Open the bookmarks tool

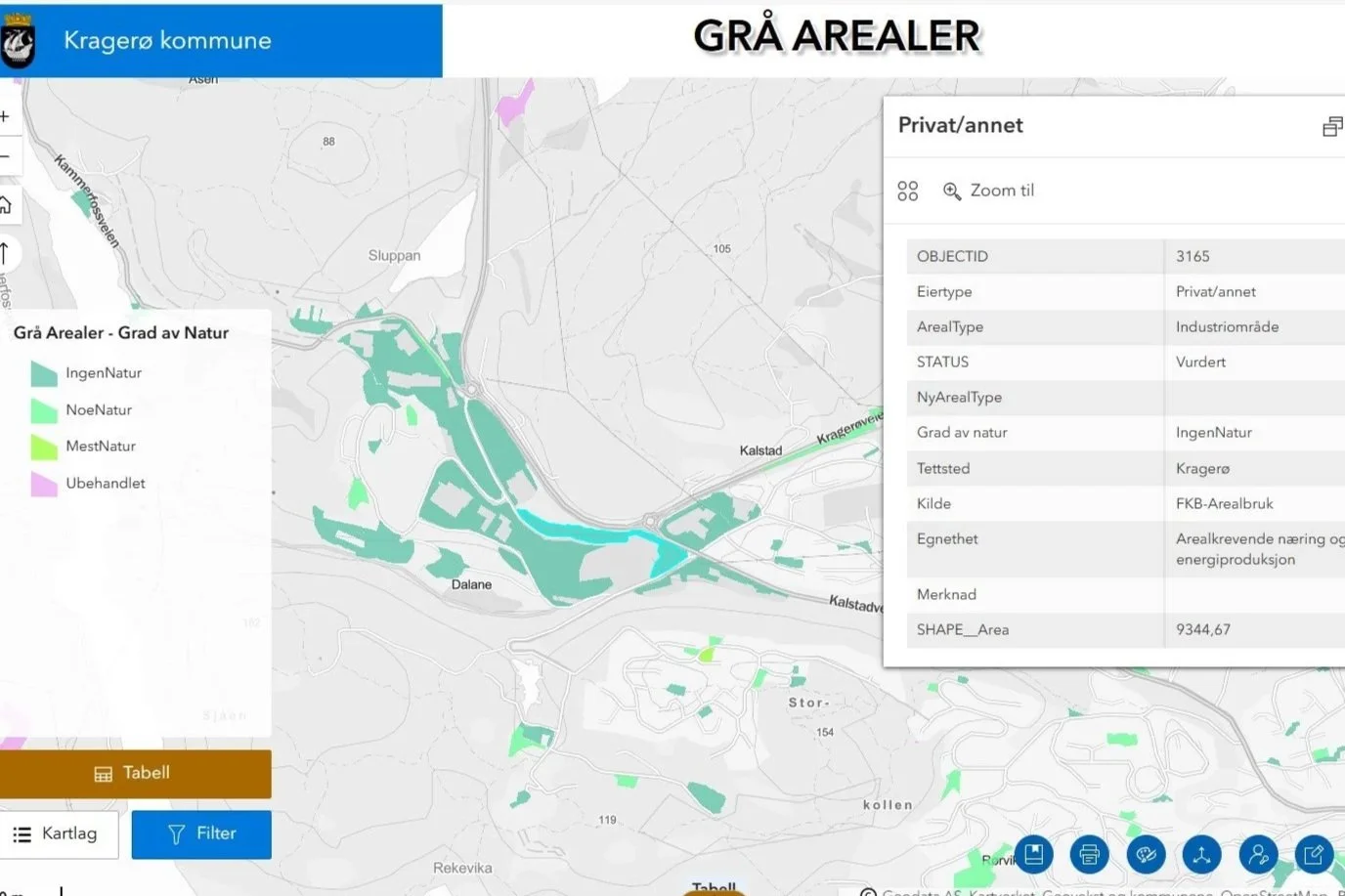[x=1033, y=855]
